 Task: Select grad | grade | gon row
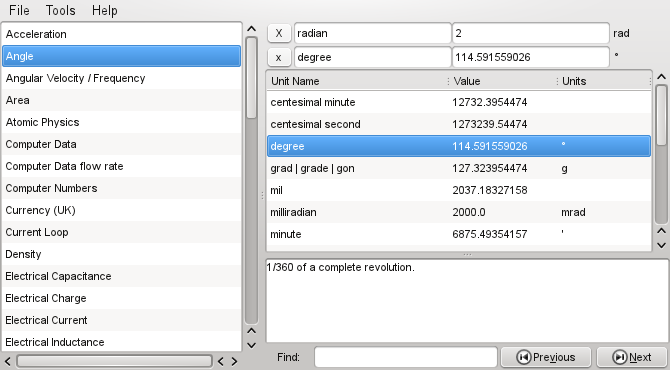[x=459, y=168]
